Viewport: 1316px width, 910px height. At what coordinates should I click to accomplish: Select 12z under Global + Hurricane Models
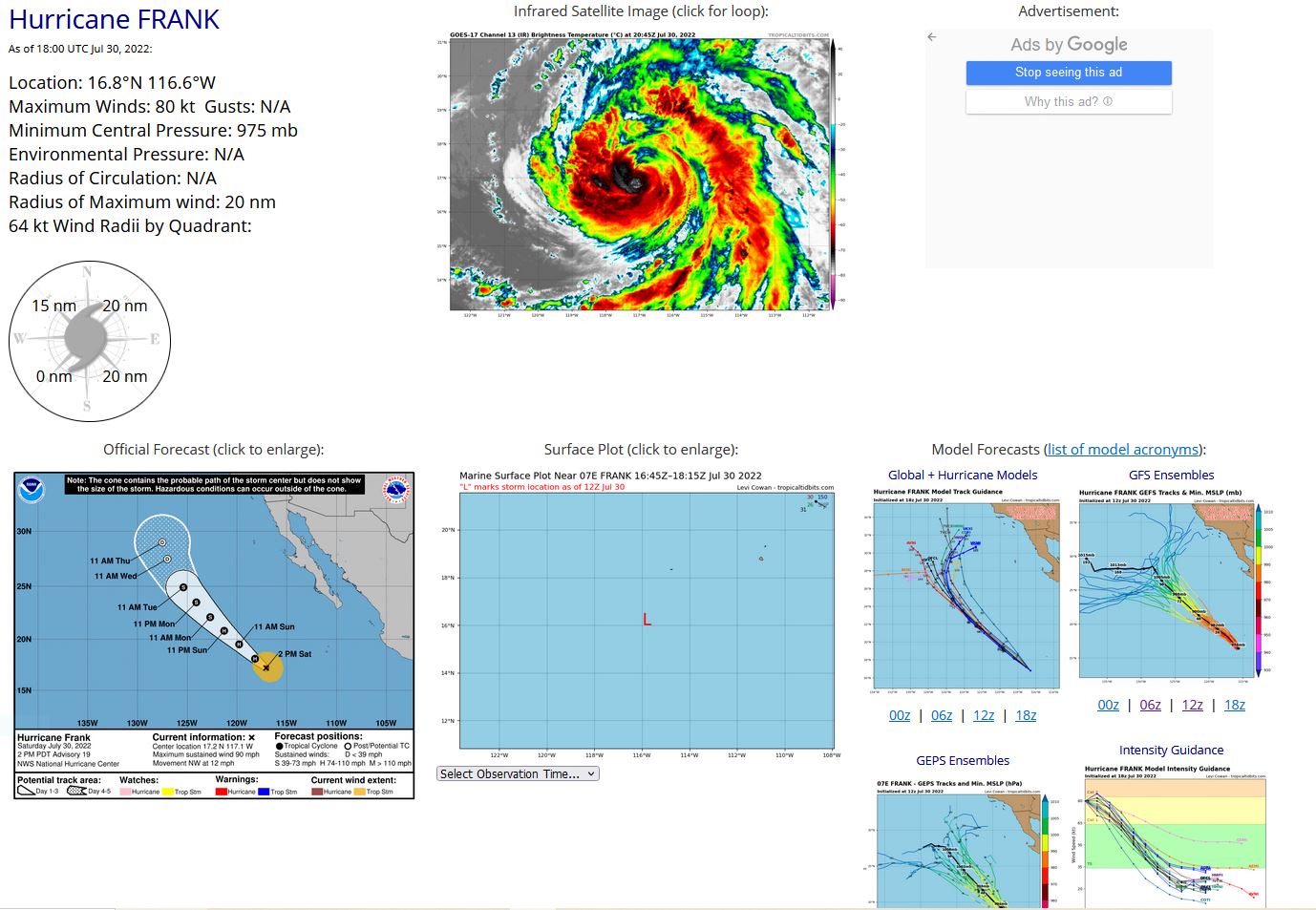point(984,715)
